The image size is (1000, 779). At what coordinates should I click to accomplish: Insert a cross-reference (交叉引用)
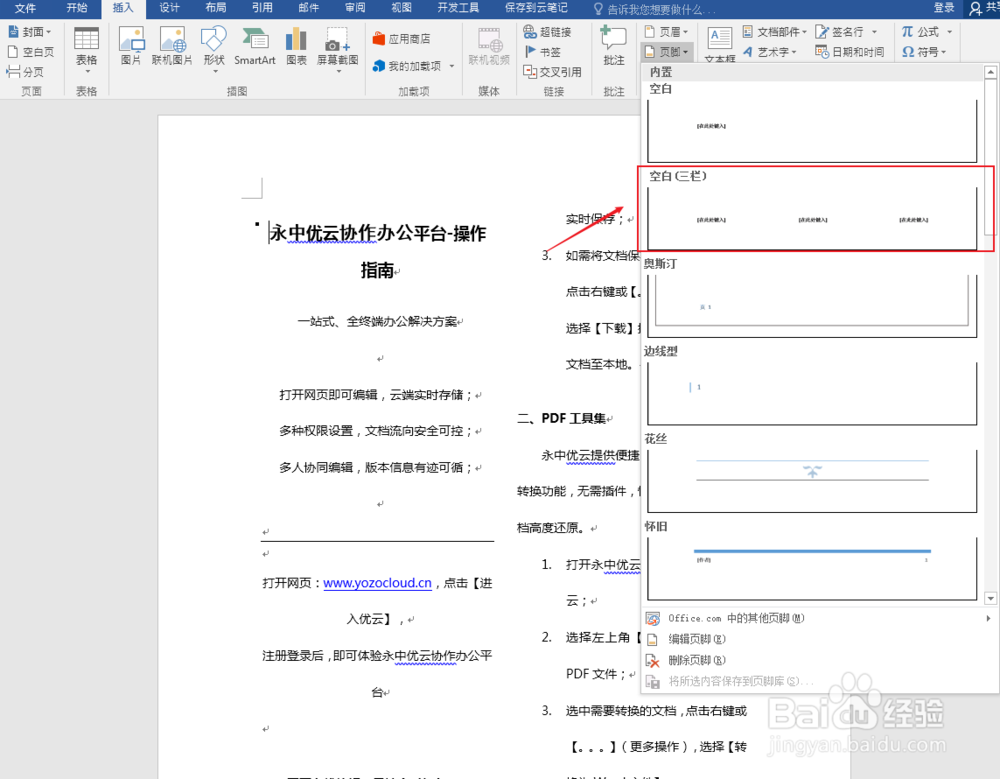(552, 71)
